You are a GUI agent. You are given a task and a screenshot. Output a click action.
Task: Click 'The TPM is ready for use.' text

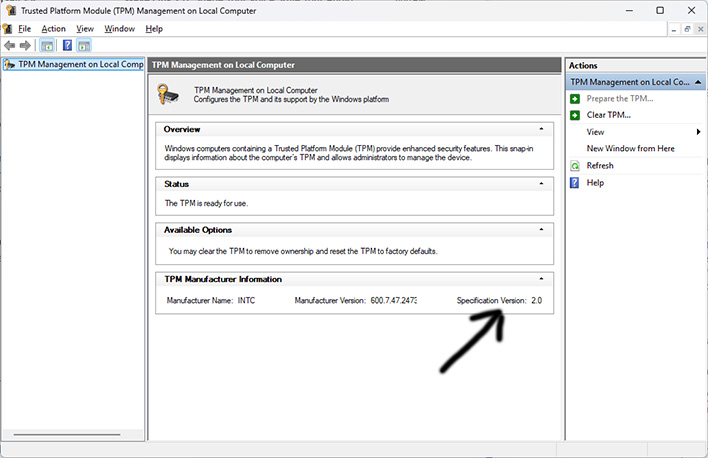coord(206,203)
